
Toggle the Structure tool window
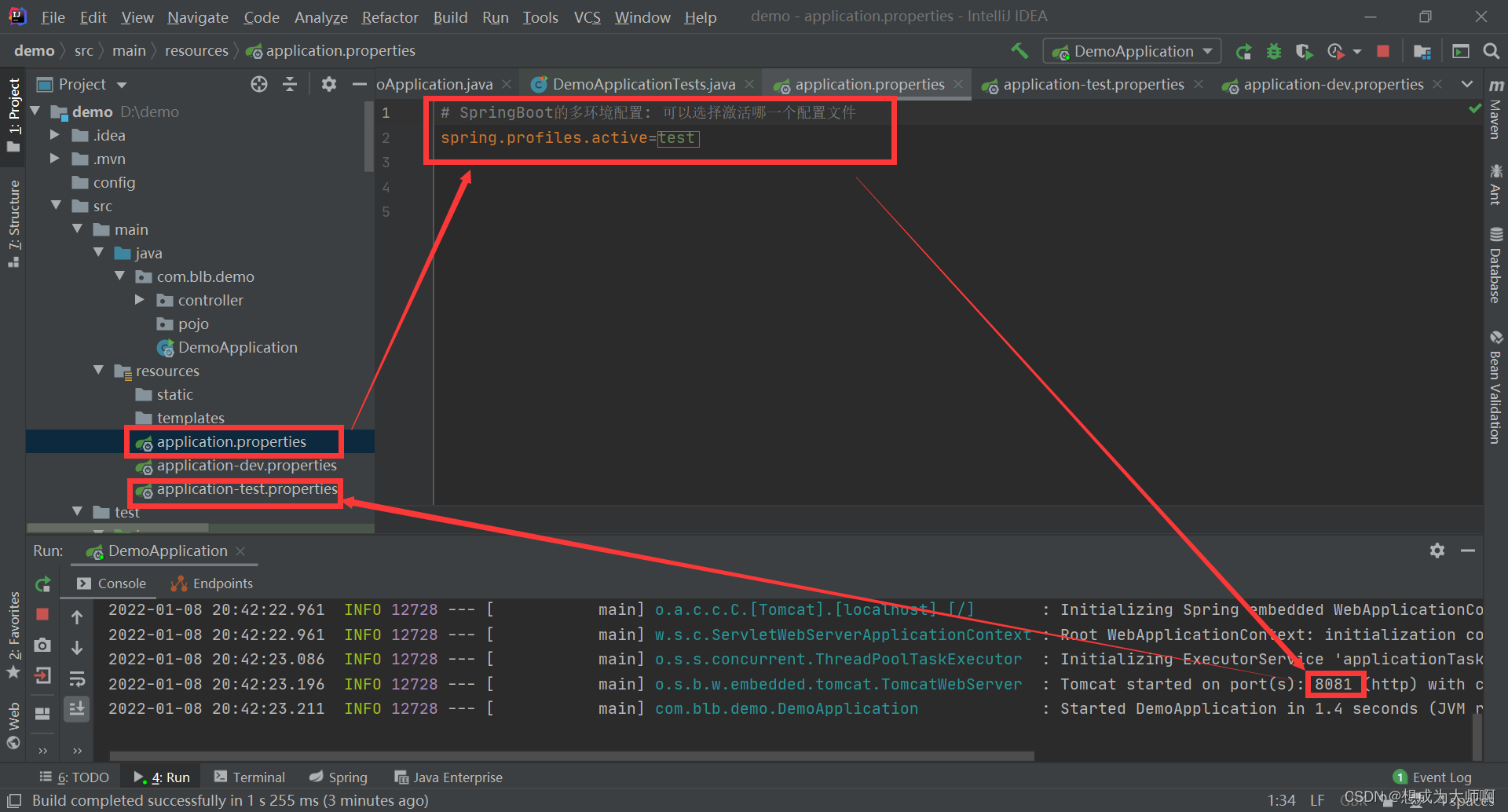(13, 224)
